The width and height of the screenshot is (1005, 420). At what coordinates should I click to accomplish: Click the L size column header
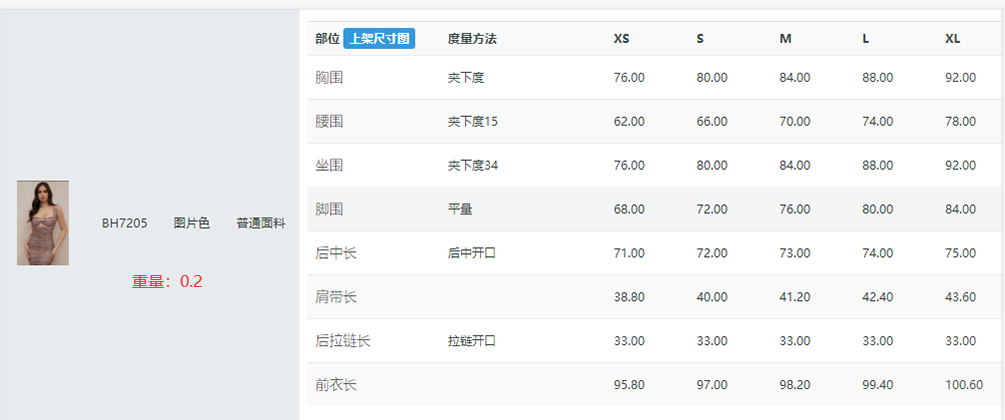tap(866, 38)
